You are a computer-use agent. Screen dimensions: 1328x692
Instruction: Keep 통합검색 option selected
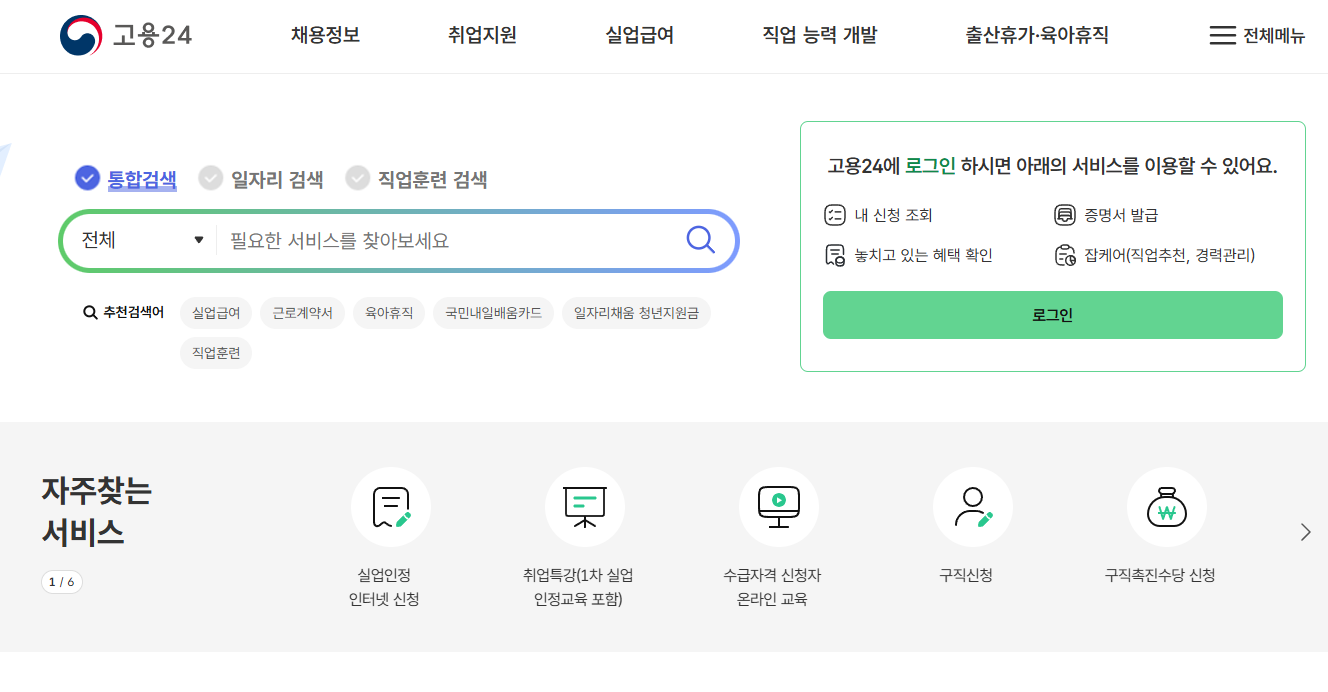86,177
